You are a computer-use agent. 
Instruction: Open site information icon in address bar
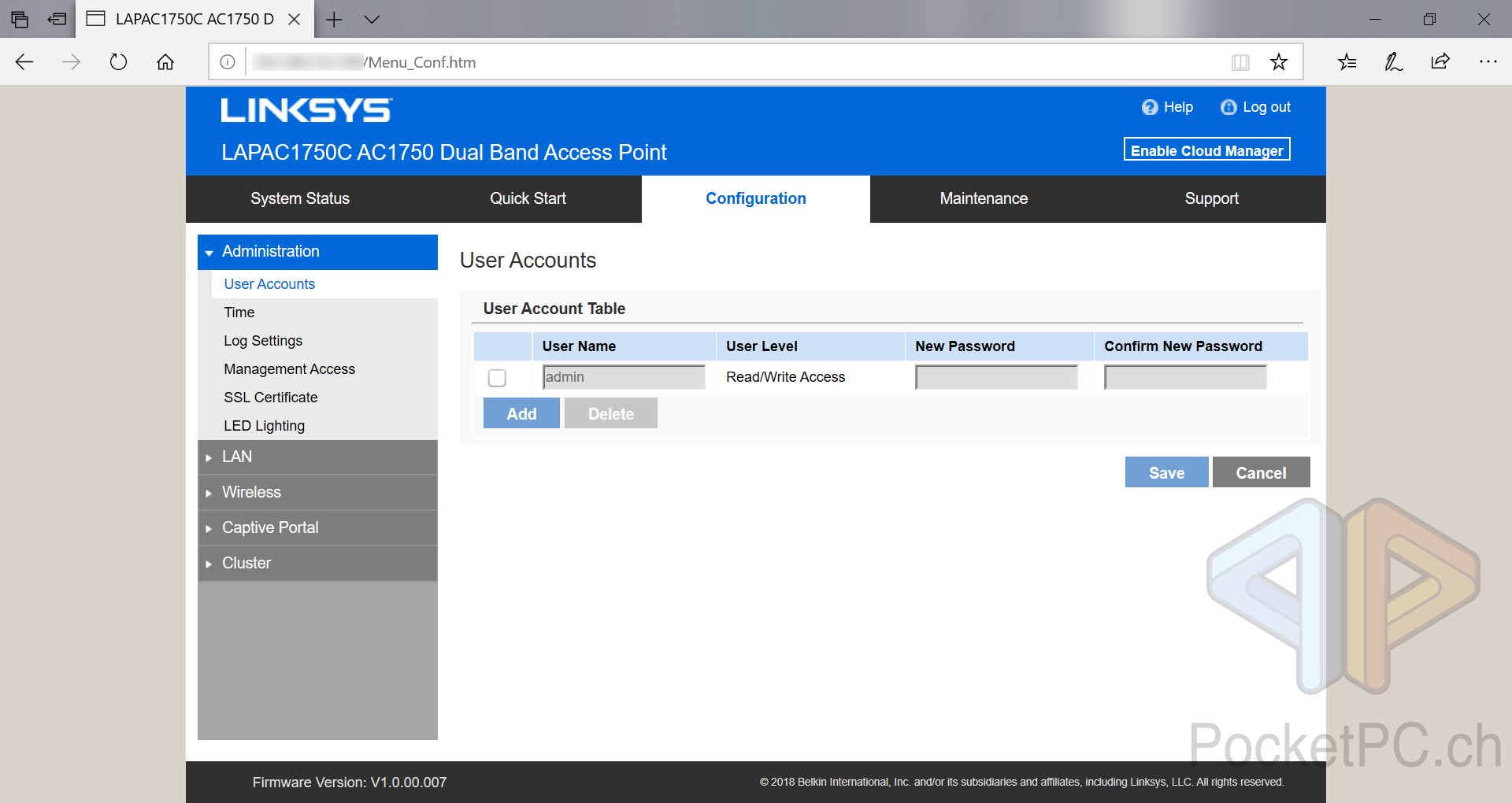[x=228, y=62]
